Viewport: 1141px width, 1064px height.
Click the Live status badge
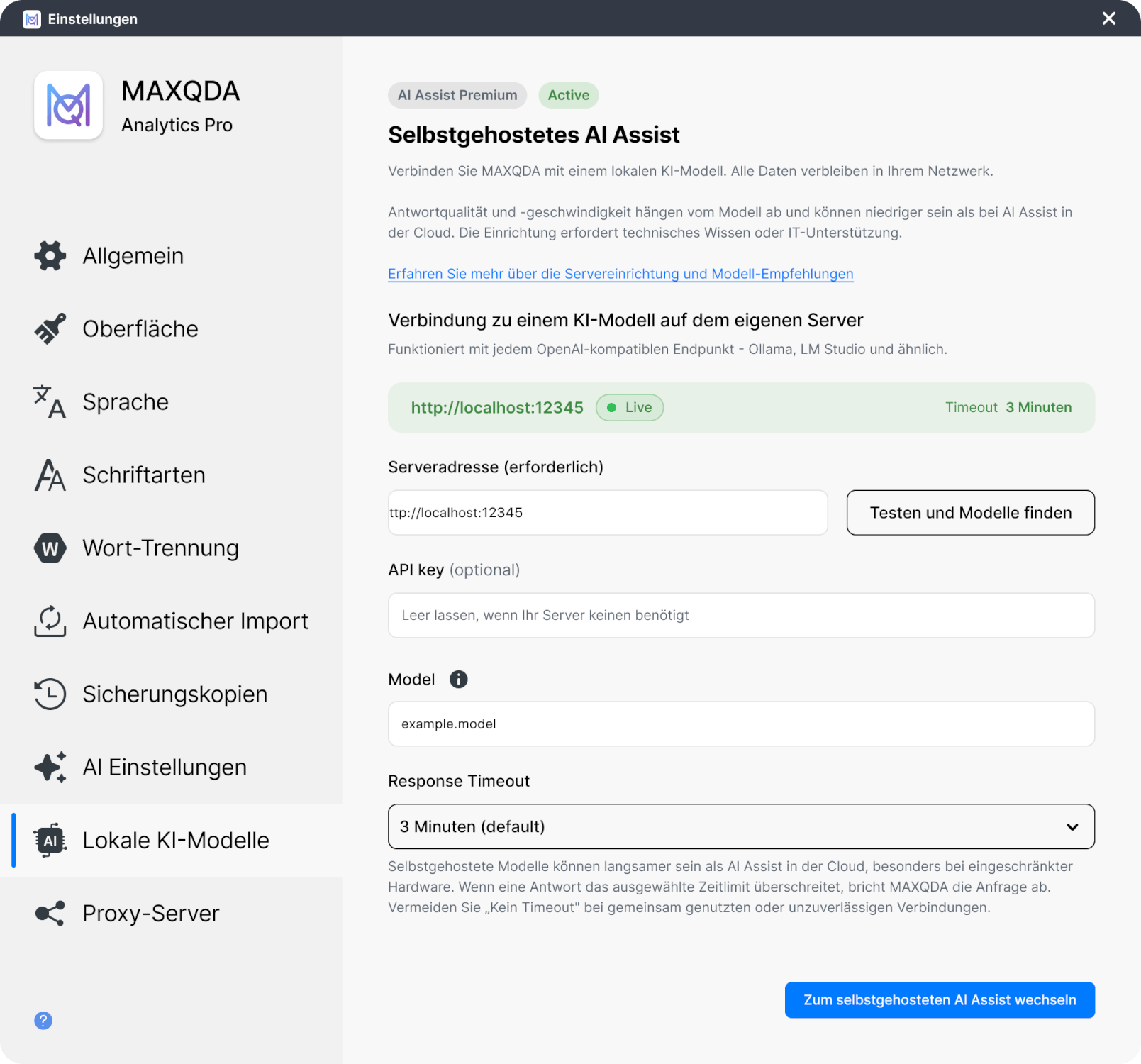630,407
